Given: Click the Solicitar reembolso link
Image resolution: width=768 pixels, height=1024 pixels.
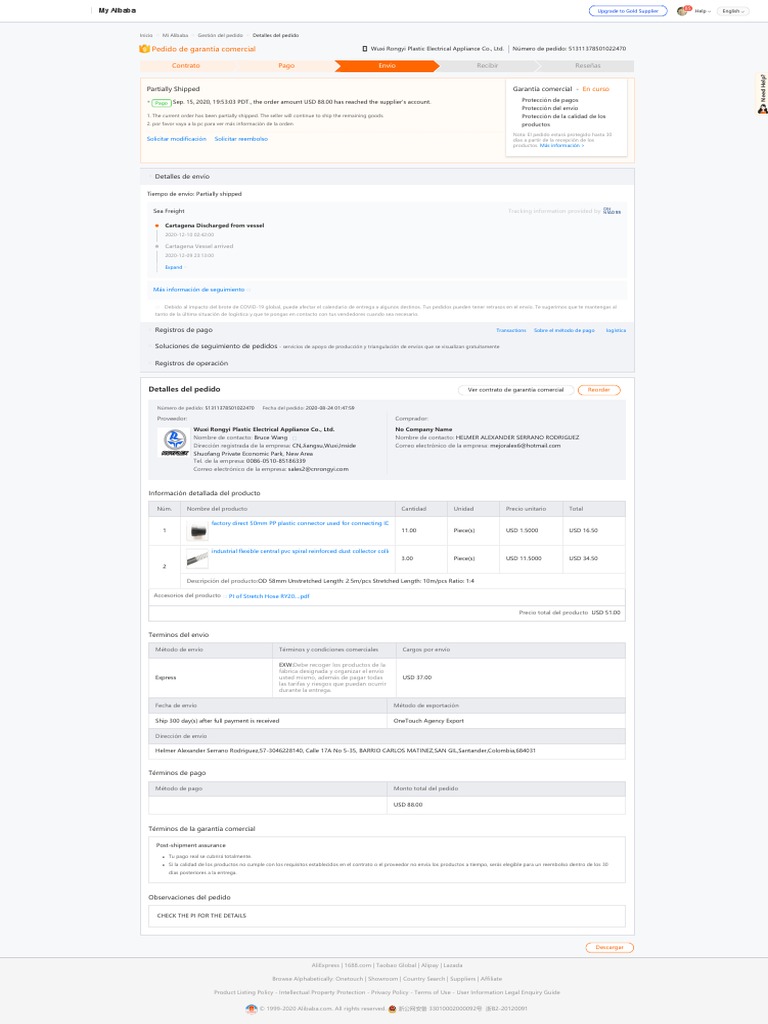Looking at the screenshot, I should (241, 139).
